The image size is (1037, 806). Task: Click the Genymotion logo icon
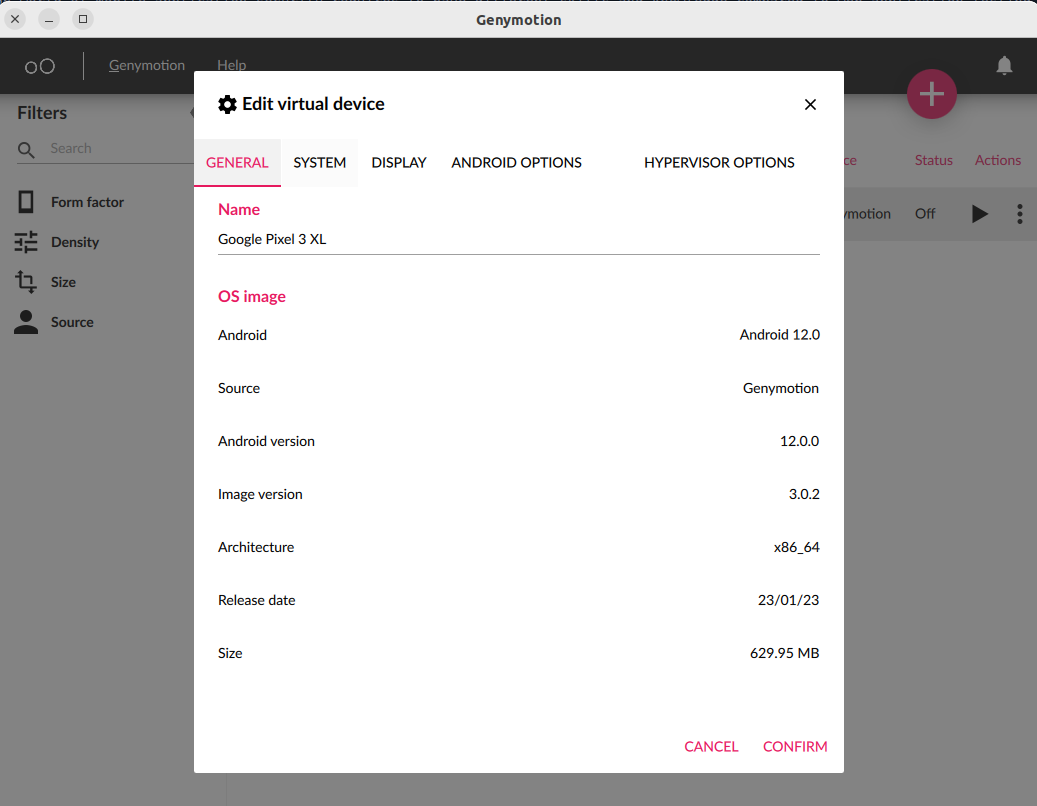tap(40, 66)
